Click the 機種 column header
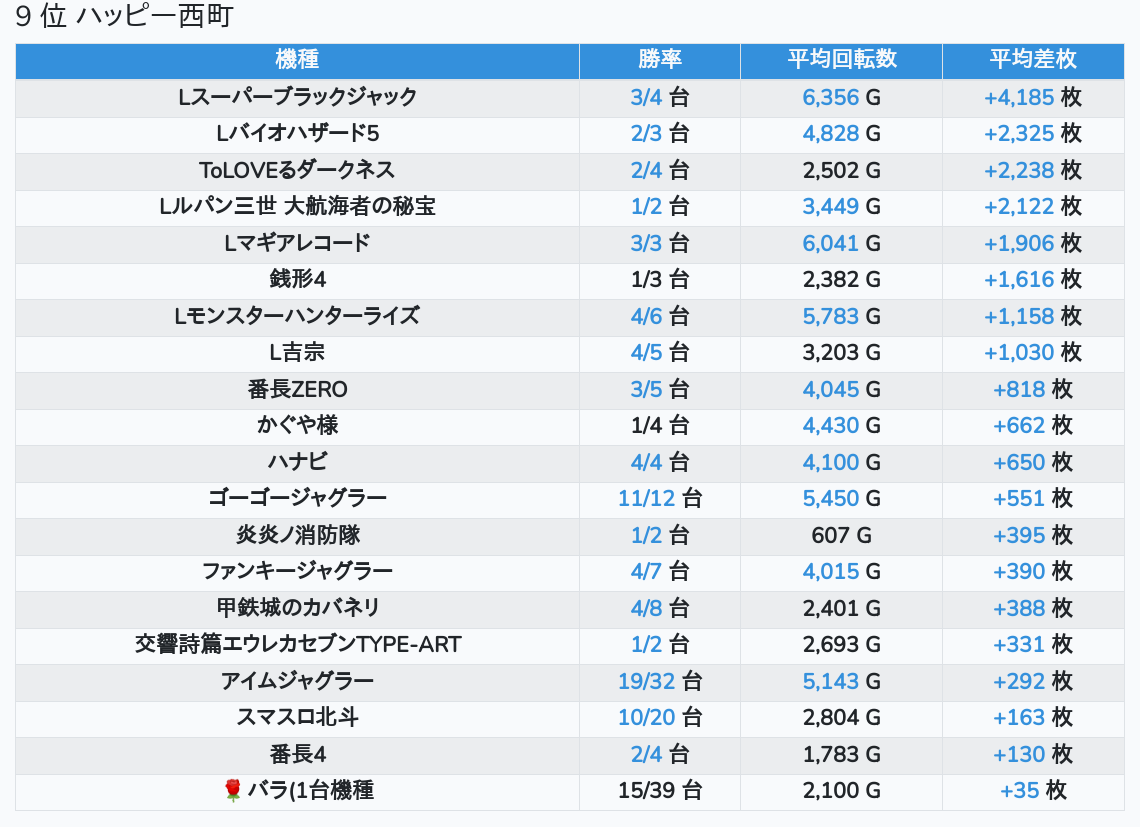Image resolution: width=1140 pixels, height=827 pixels. tap(297, 60)
